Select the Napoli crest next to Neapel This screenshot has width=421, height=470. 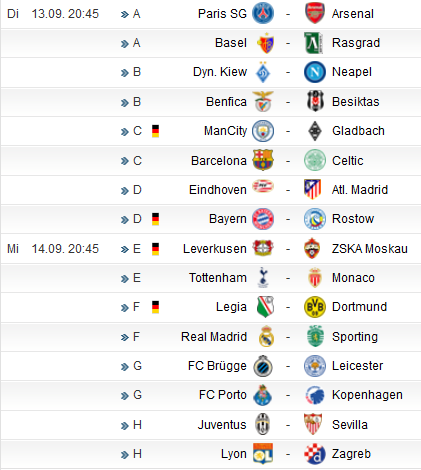pyautogui.click(x=315, y=72)
